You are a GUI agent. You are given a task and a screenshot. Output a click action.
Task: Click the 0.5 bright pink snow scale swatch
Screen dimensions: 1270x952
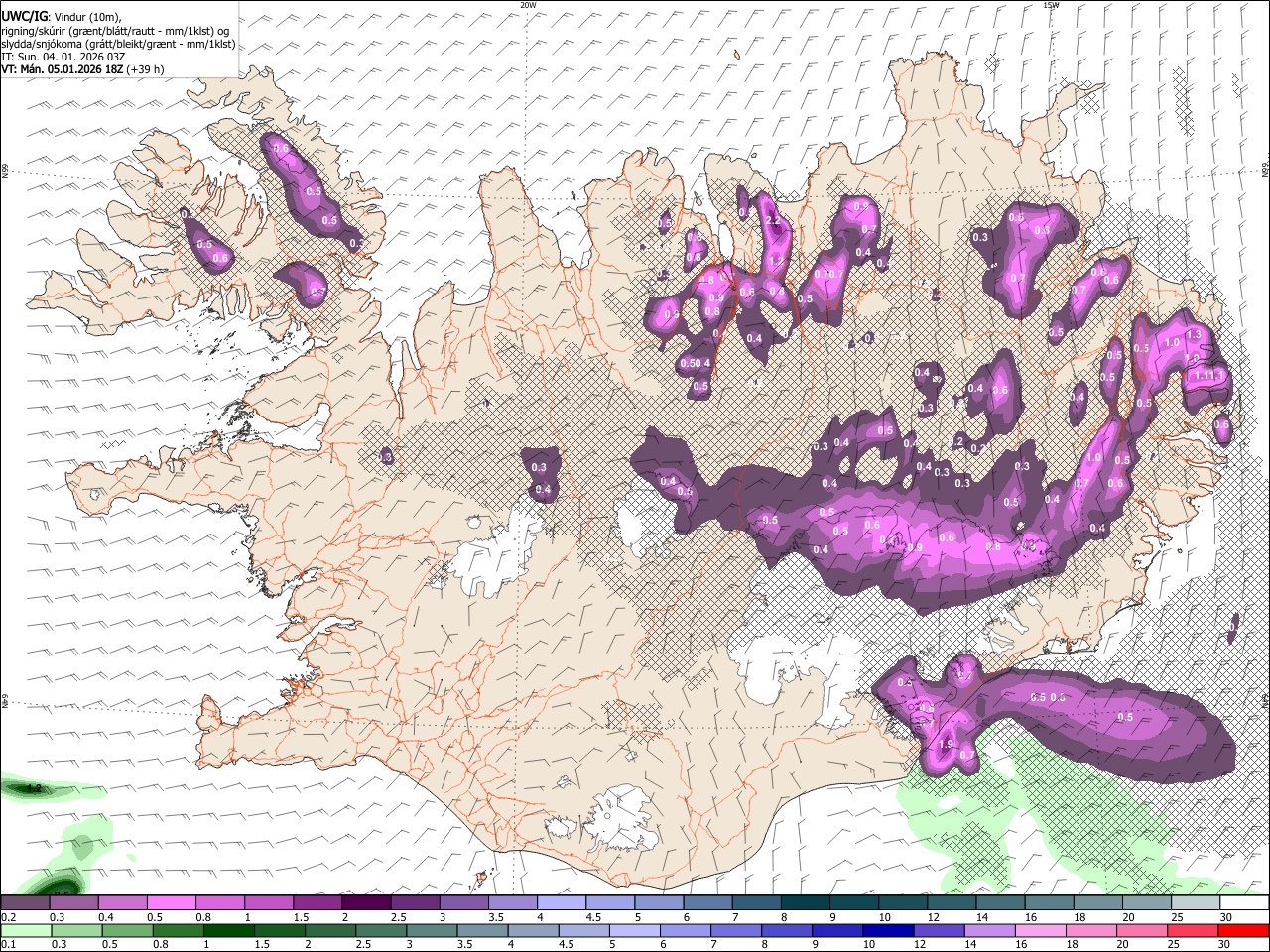tap(172, 903)
